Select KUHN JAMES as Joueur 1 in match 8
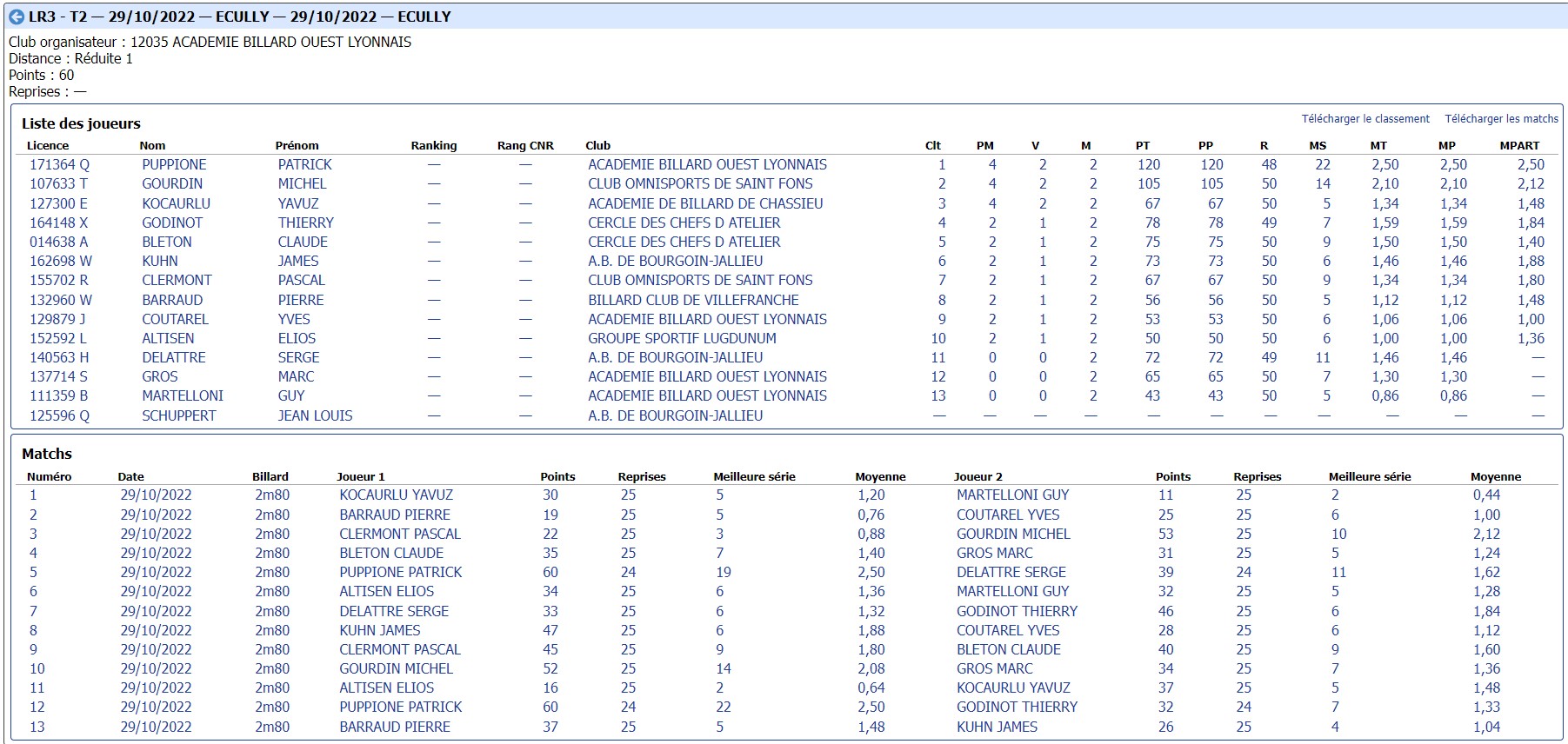 (379, 630)
